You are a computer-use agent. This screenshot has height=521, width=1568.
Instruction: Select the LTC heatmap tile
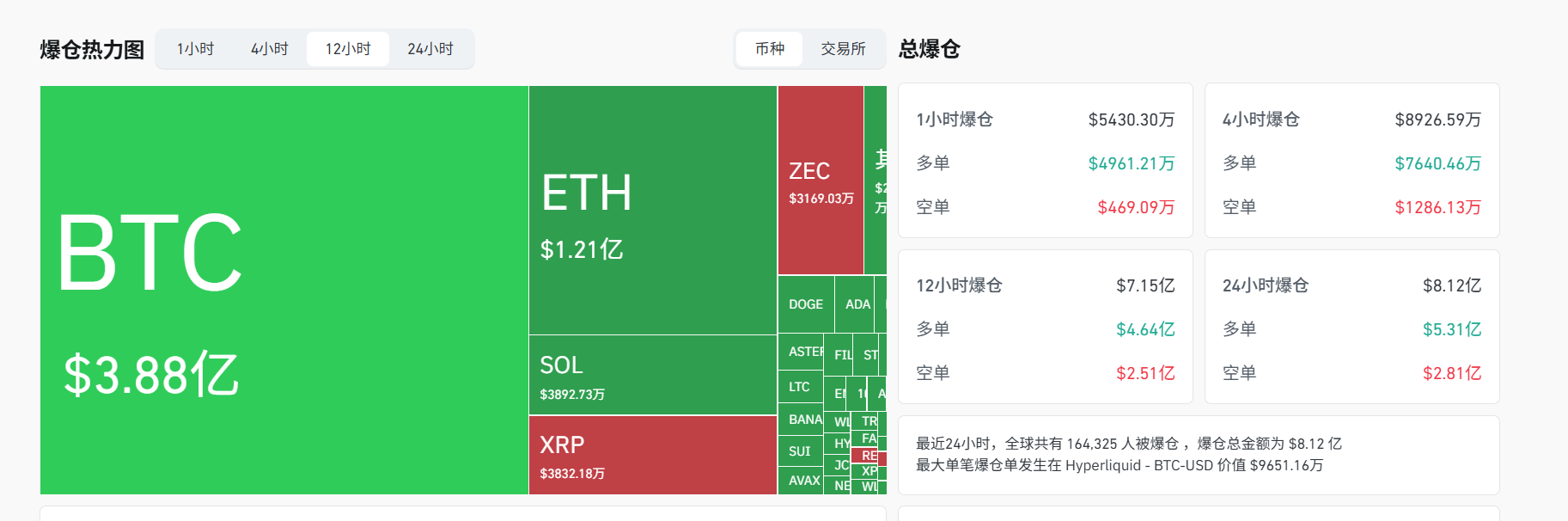(x=800, y=387)
